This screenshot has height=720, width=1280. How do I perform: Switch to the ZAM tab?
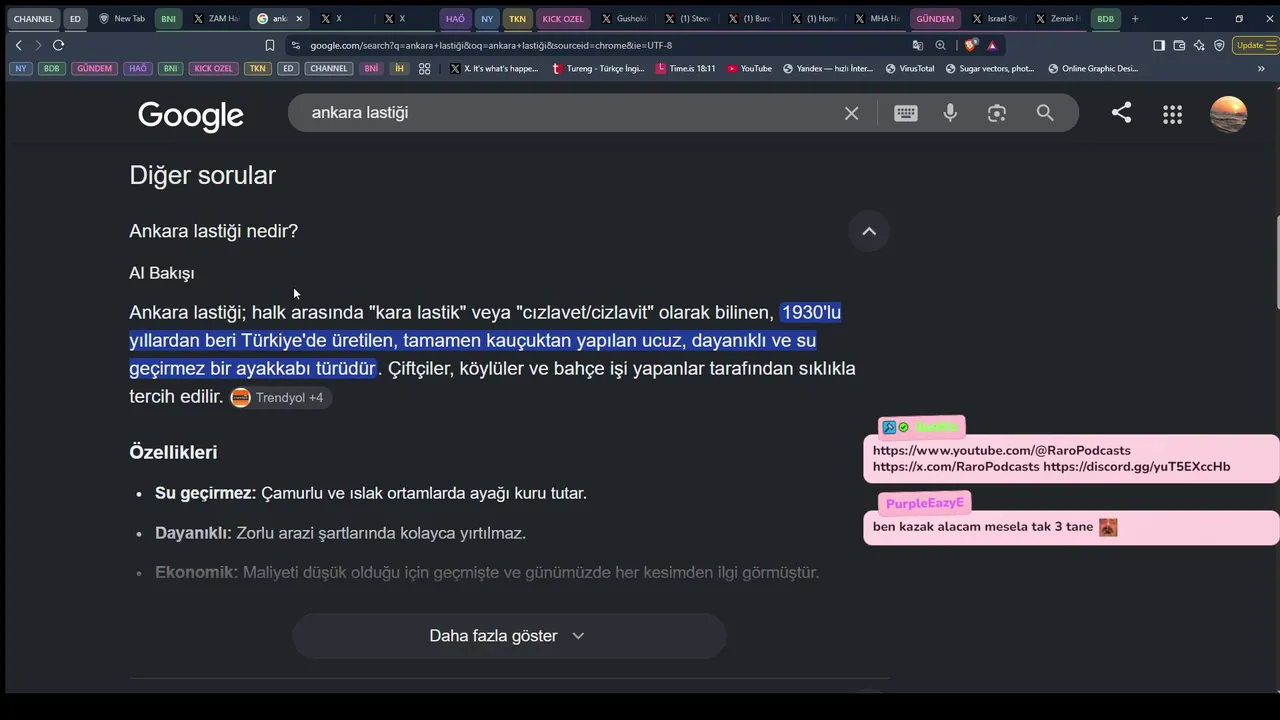[216, 18]
